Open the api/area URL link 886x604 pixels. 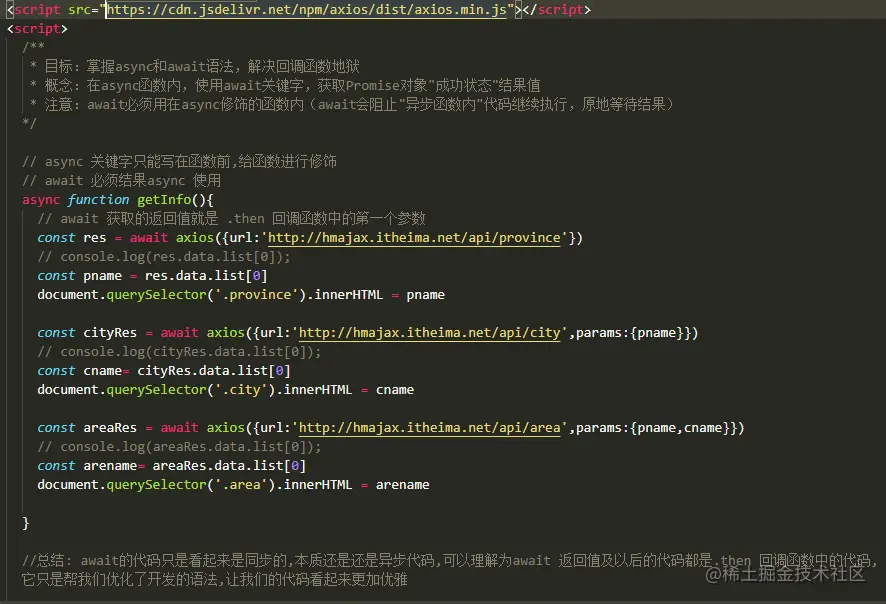pos(429,428)
